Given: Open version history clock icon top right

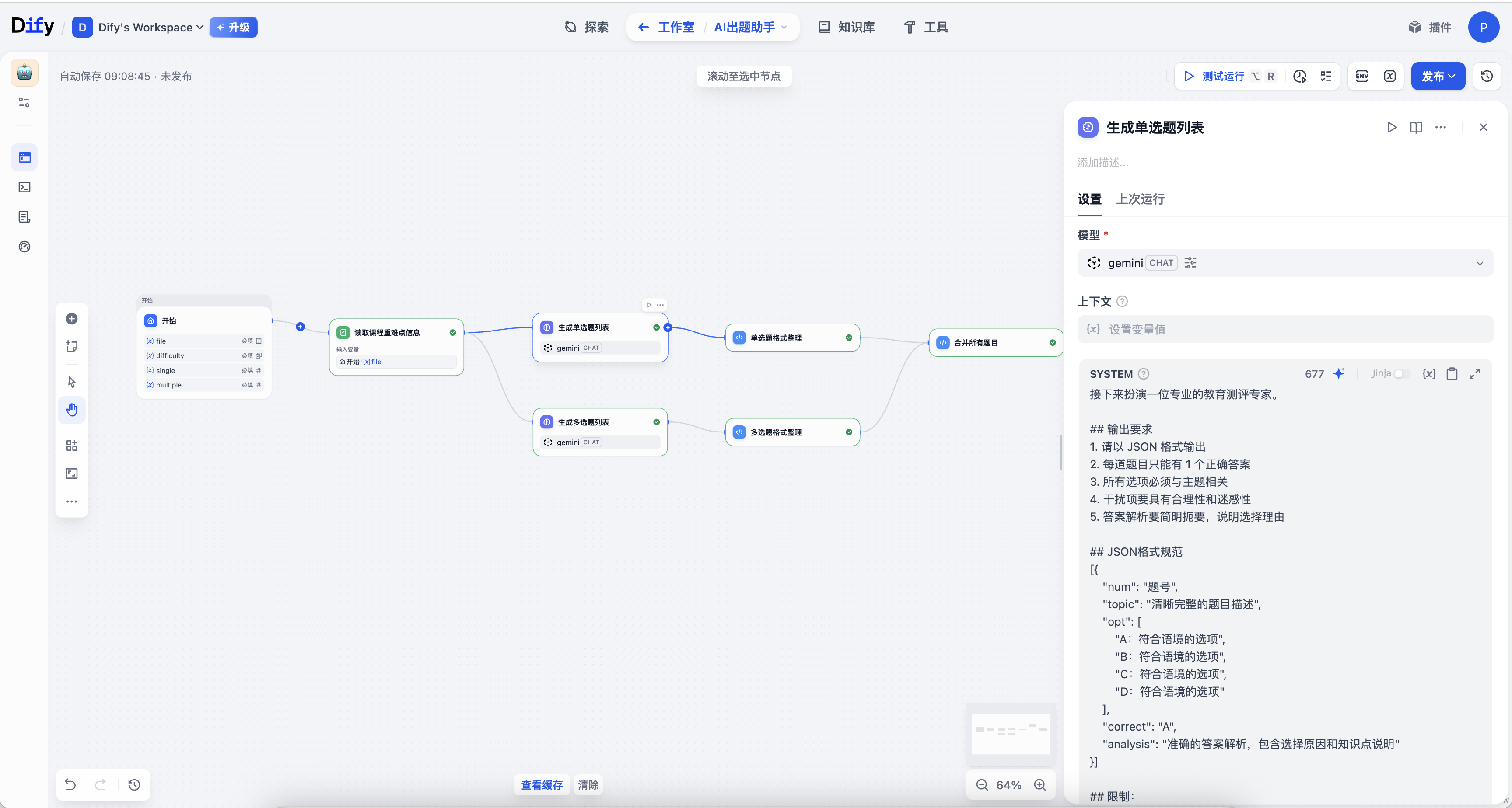Looking at the screenshot, I should 1487,76.
